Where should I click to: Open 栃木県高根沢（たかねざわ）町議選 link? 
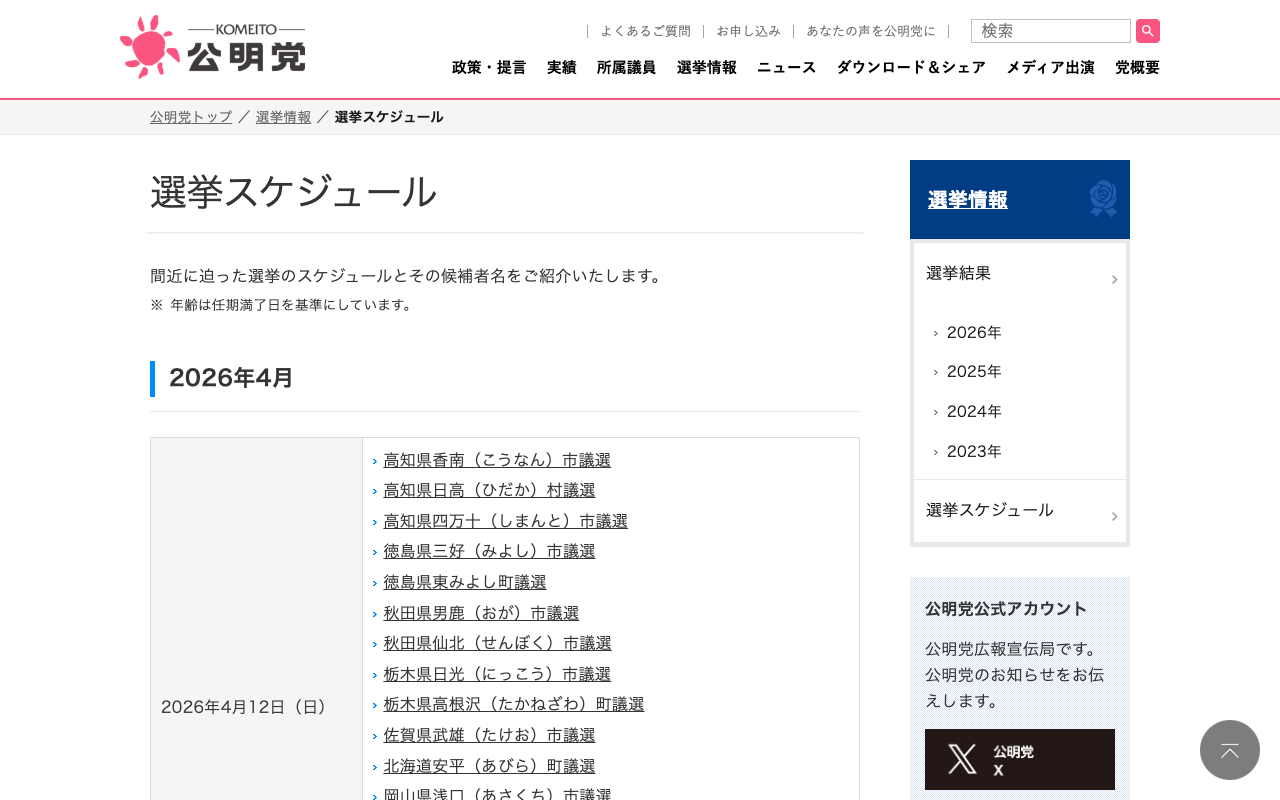[x=514, y=704]
